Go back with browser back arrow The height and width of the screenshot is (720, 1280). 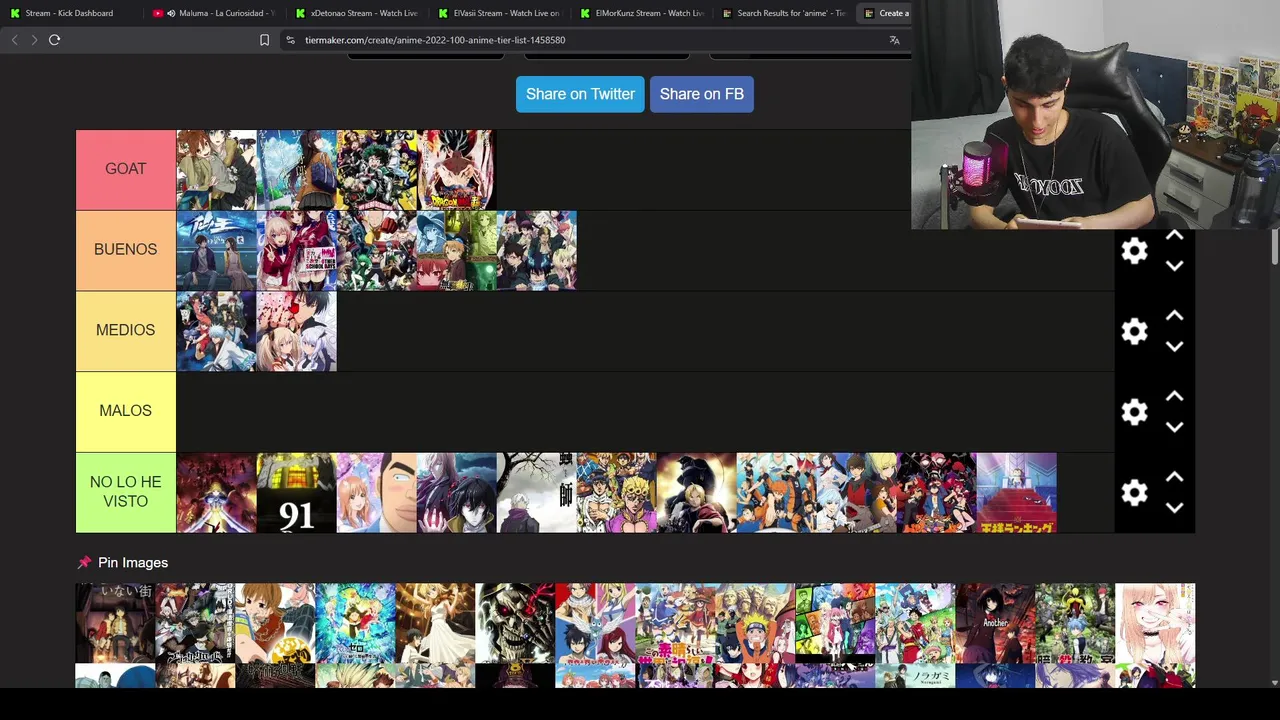[14, 40]
